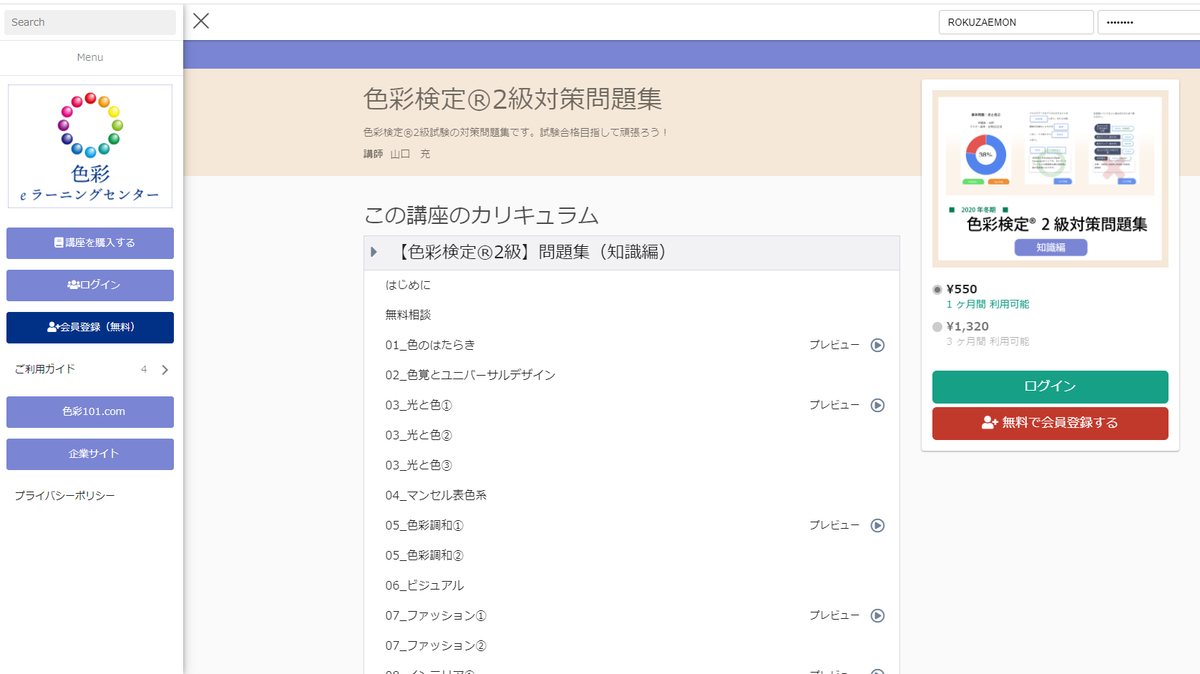
Task: Open the 03_光と色① lesson
Action: (x=419, y=405)
